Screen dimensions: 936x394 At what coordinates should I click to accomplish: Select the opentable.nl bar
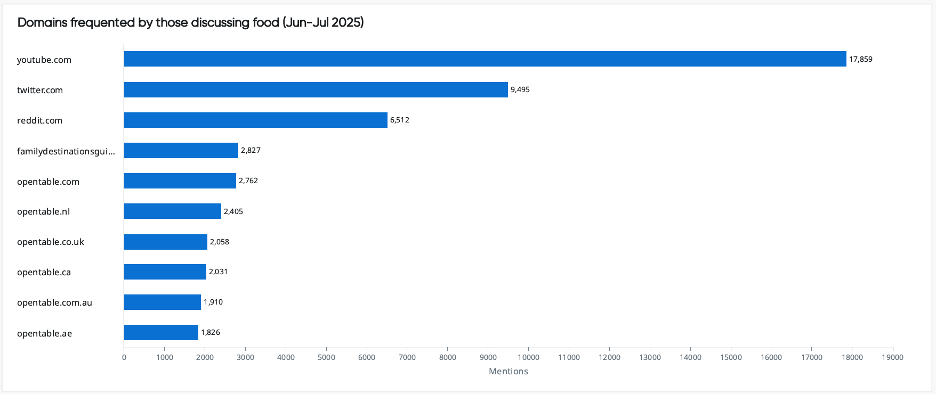pos(173,211)
